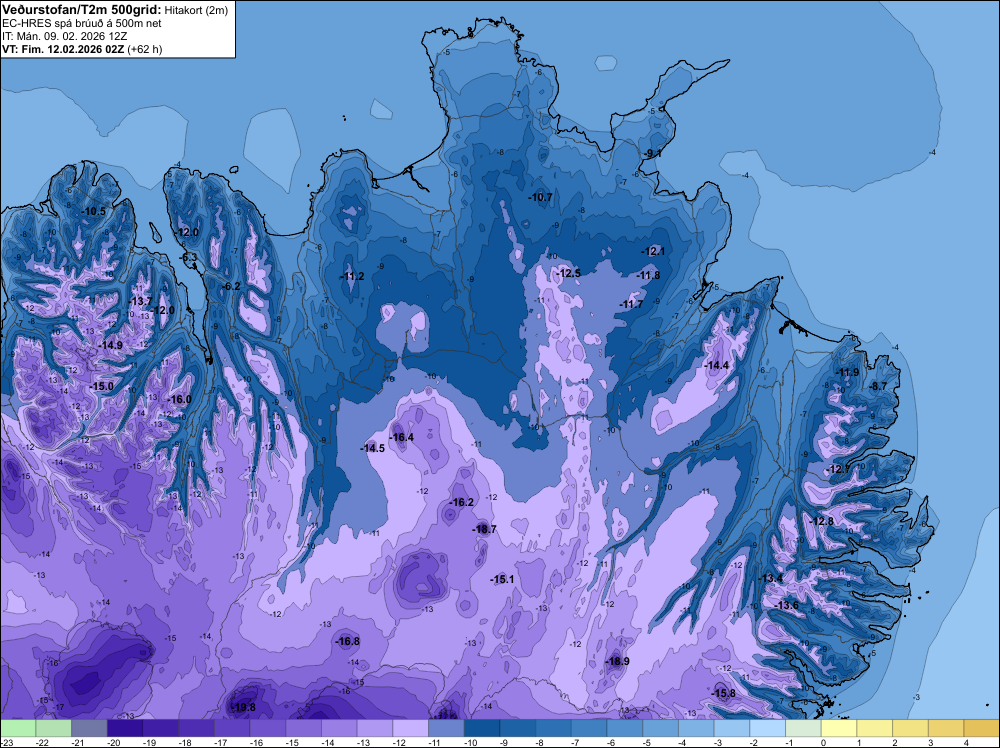Screen dimensions: 1000x748
Task: Click the -11.7 temperature value
Action: [631, 304]
